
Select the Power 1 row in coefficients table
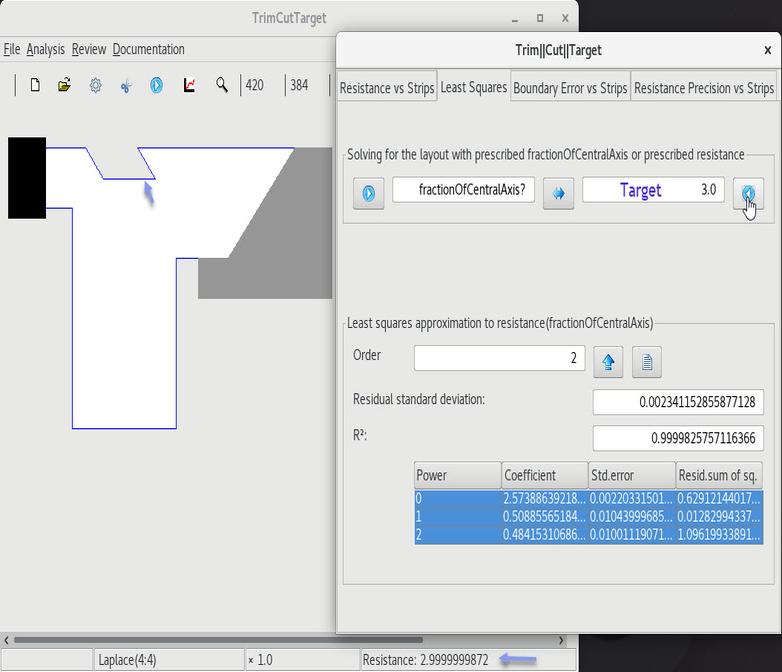588,517
